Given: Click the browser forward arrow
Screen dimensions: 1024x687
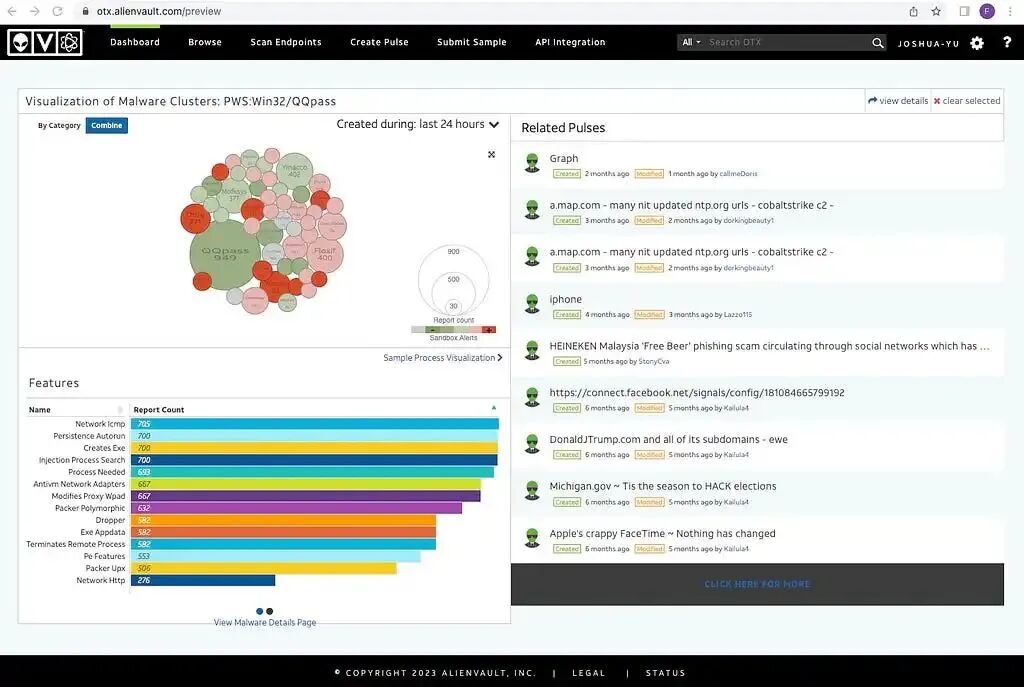Looking at the screenshot, I should coord(35,11).
